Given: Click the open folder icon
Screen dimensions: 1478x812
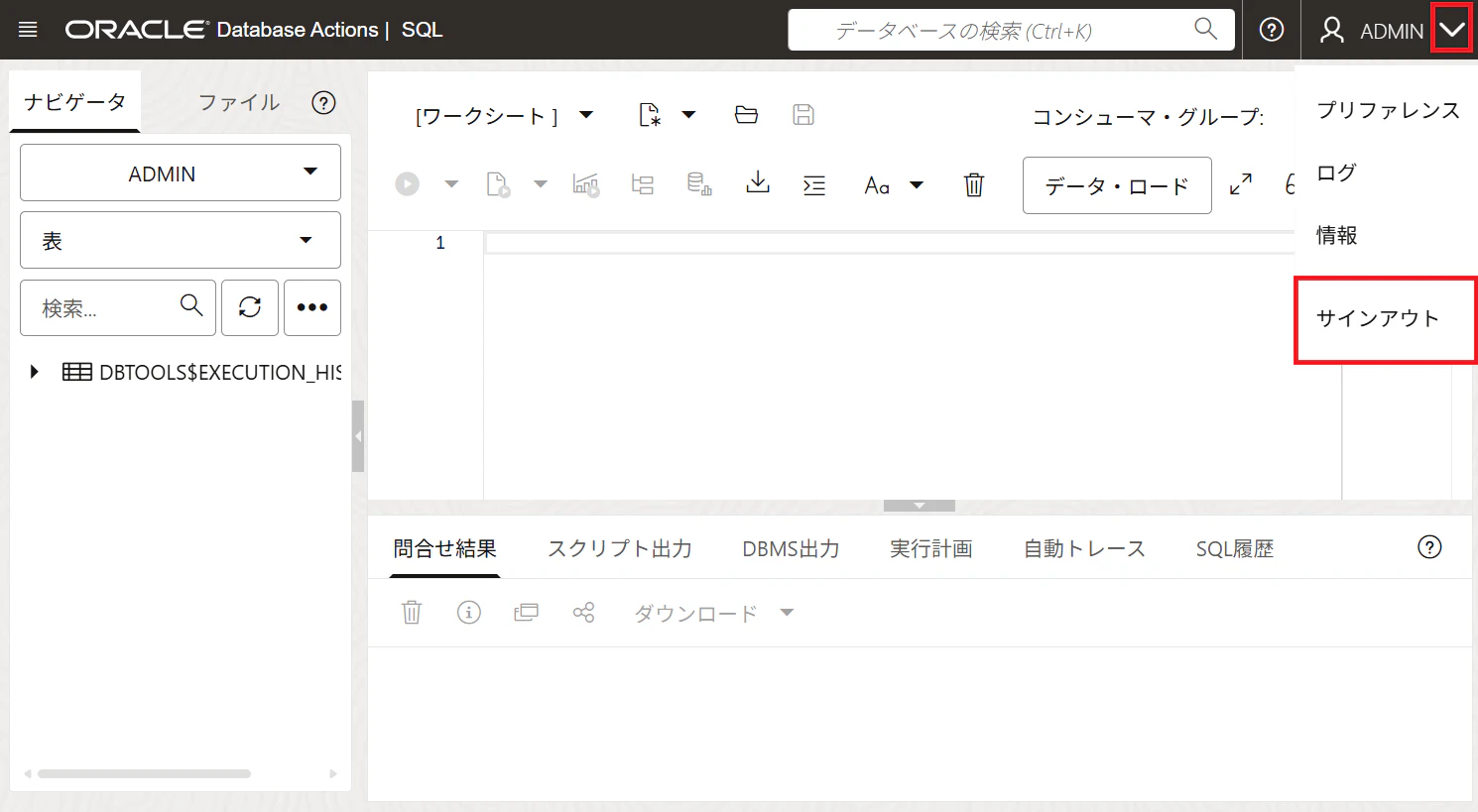Looking at the screenshot, I should pyautogui.click(x=746, y=115).
